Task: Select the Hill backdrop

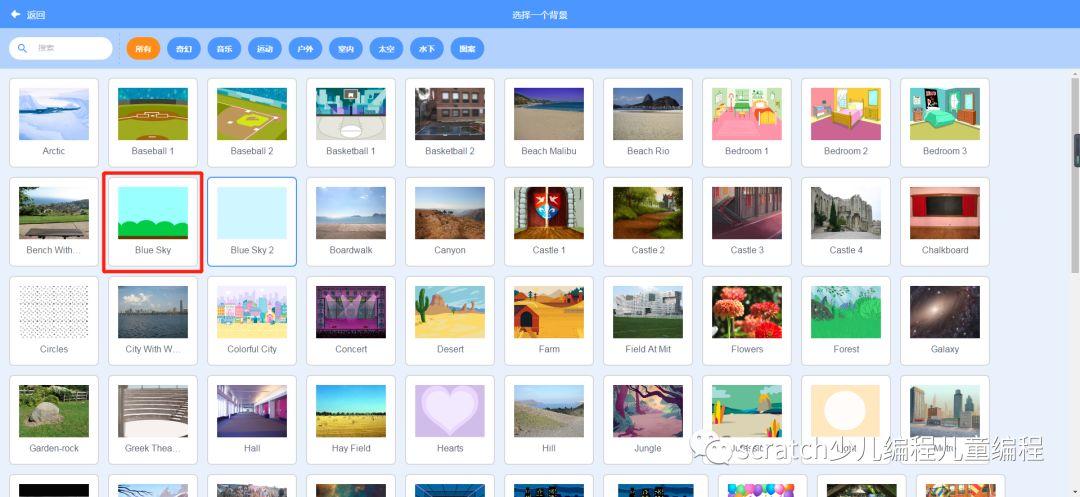Action: point(549,420)
